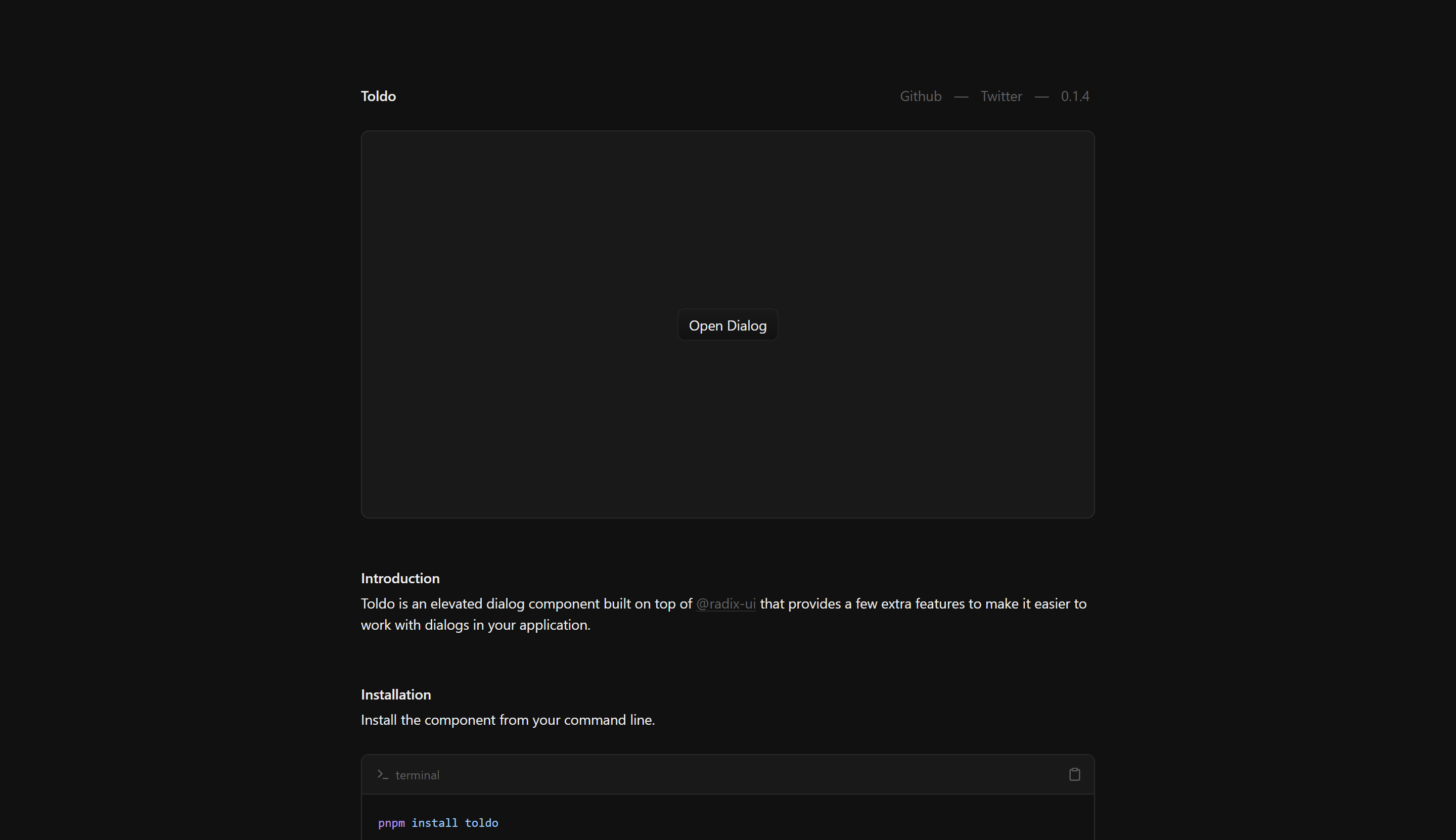1456x840 pixels.
Task: Click the terminal code block header bar
Action: click(727, 774)
